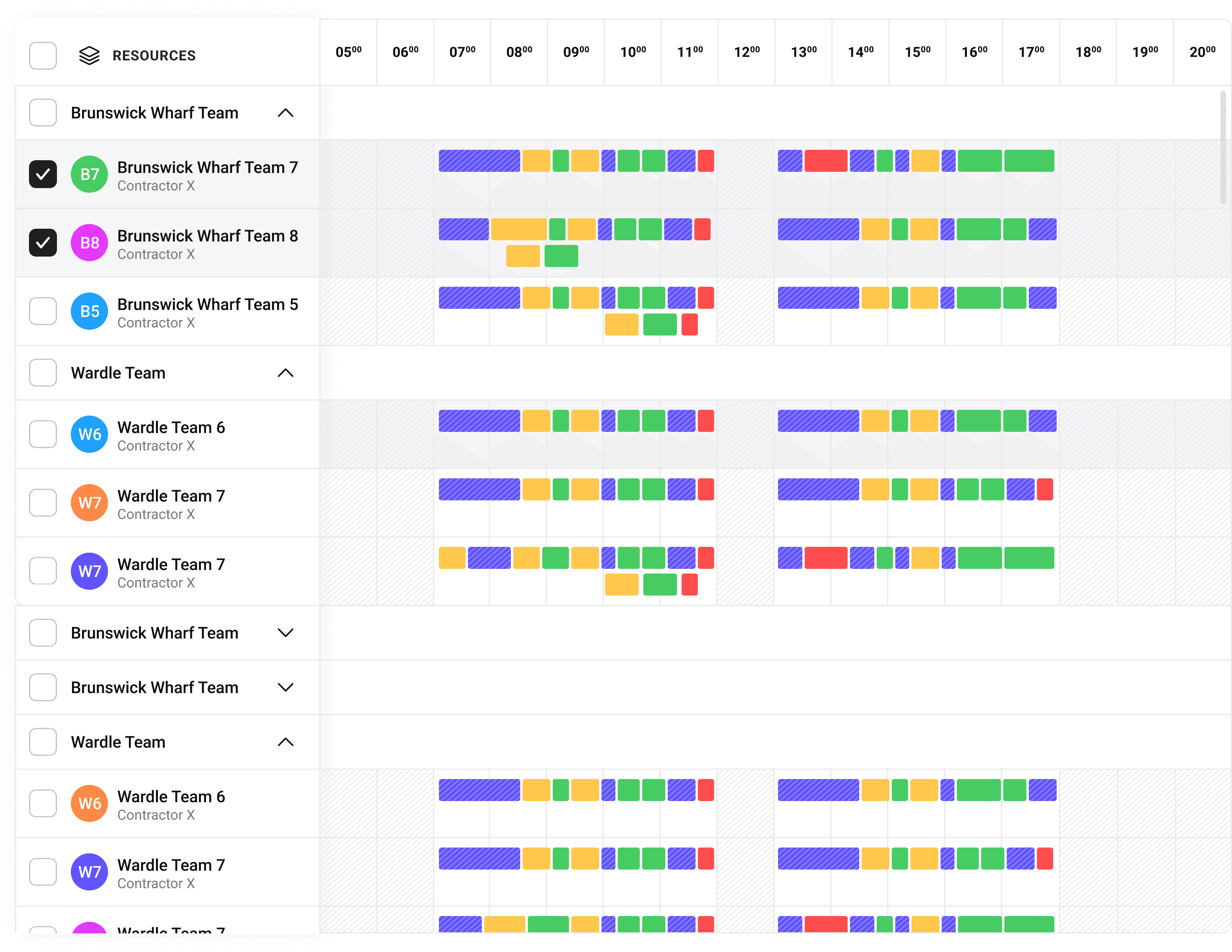The width and height of the screenshot is (1232, 952).
Task: Collapse the Wardle Team group above blue W6 row
Action: [286, 373]
